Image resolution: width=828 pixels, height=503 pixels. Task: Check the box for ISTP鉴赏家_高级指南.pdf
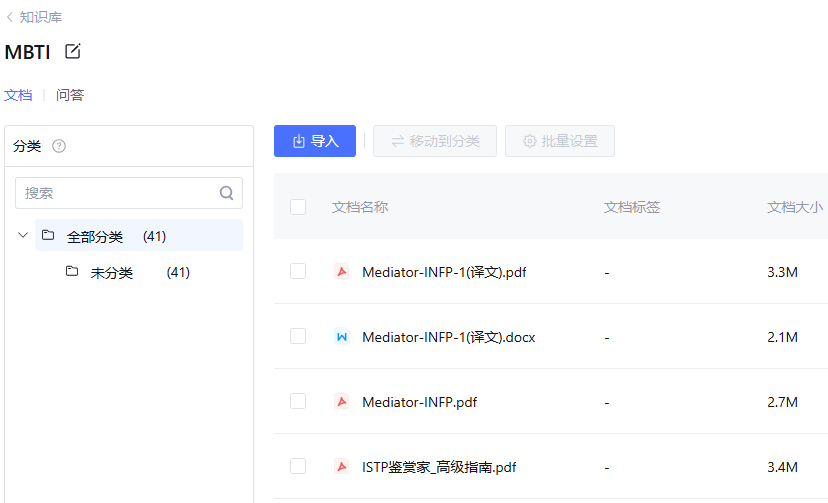click(298, 466)
